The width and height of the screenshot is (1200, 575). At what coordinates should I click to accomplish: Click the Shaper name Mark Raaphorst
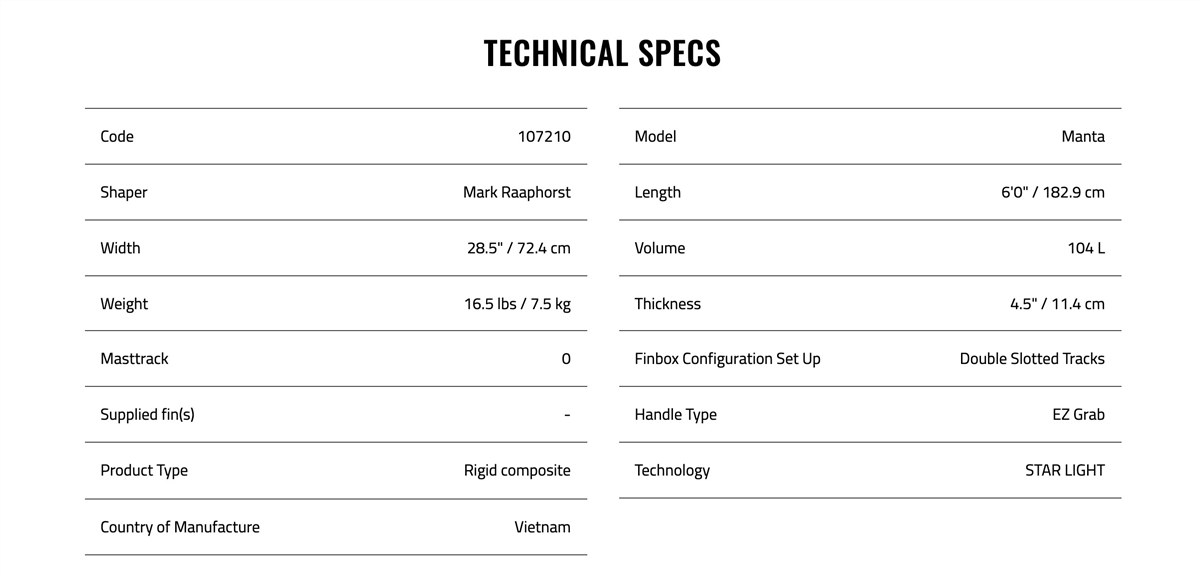click(x=517, y=192)
